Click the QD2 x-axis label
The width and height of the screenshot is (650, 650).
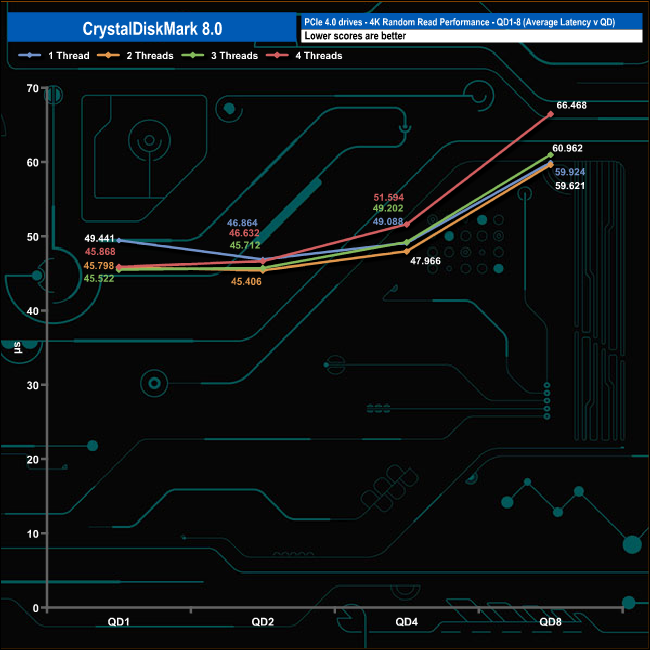(262, 622)
